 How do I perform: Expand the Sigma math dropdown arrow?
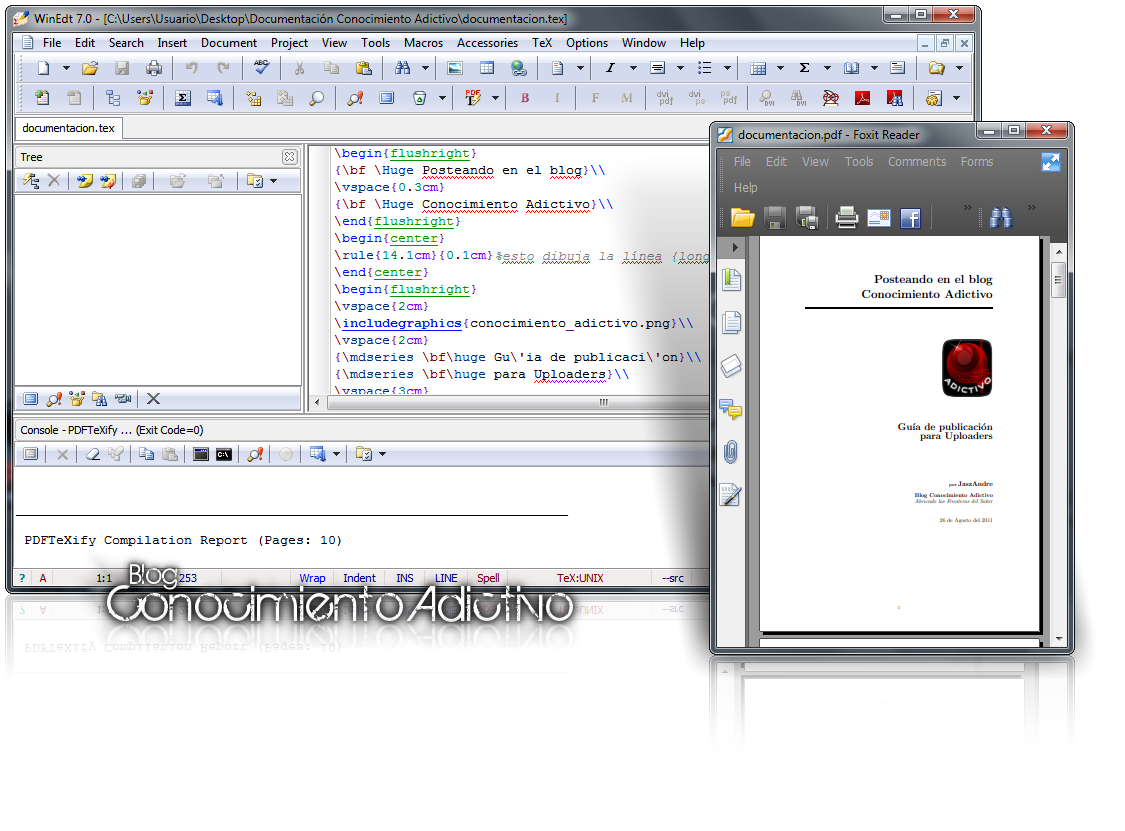[827, 68]
